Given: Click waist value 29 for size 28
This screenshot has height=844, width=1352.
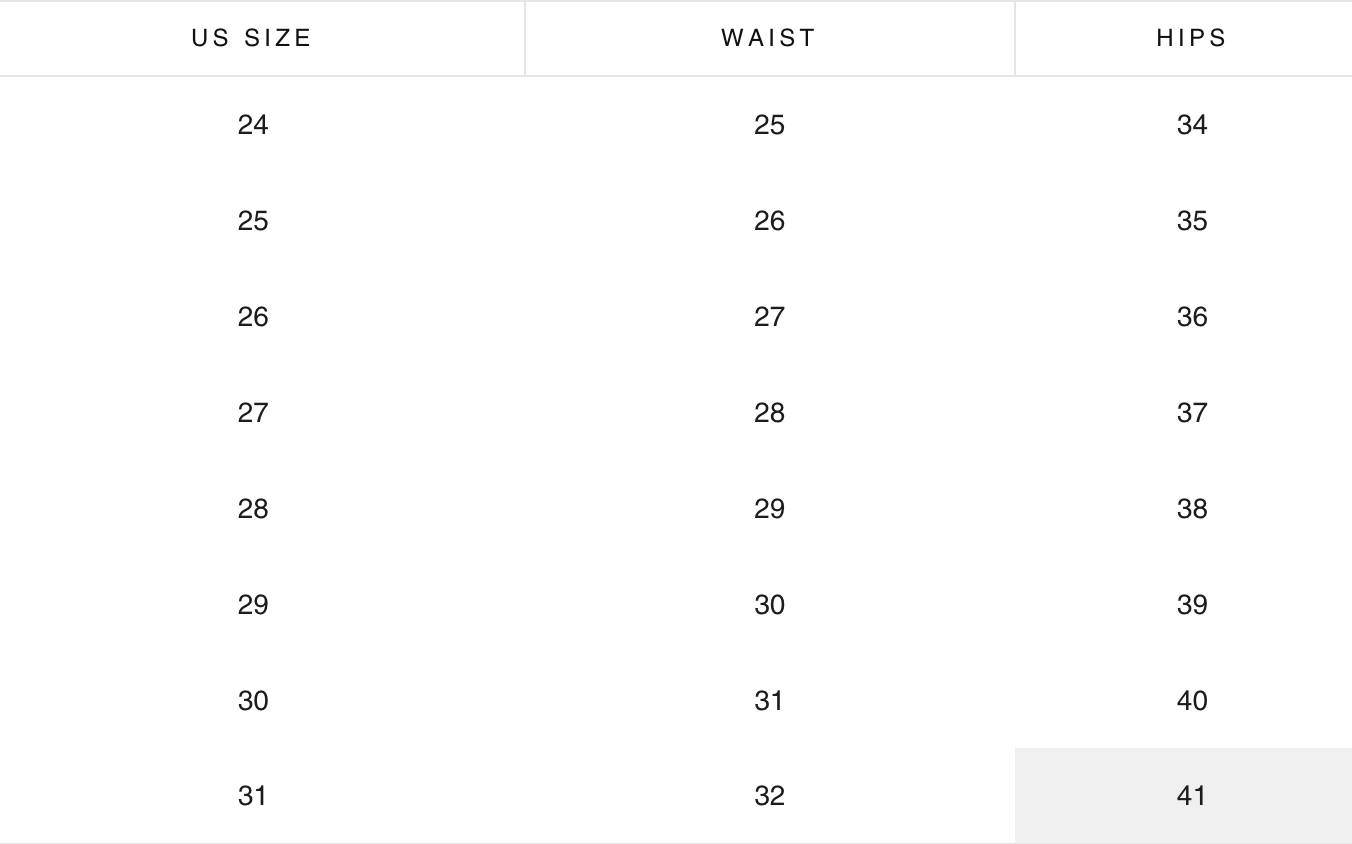Looking at the screenshot, I should point(769,509).
